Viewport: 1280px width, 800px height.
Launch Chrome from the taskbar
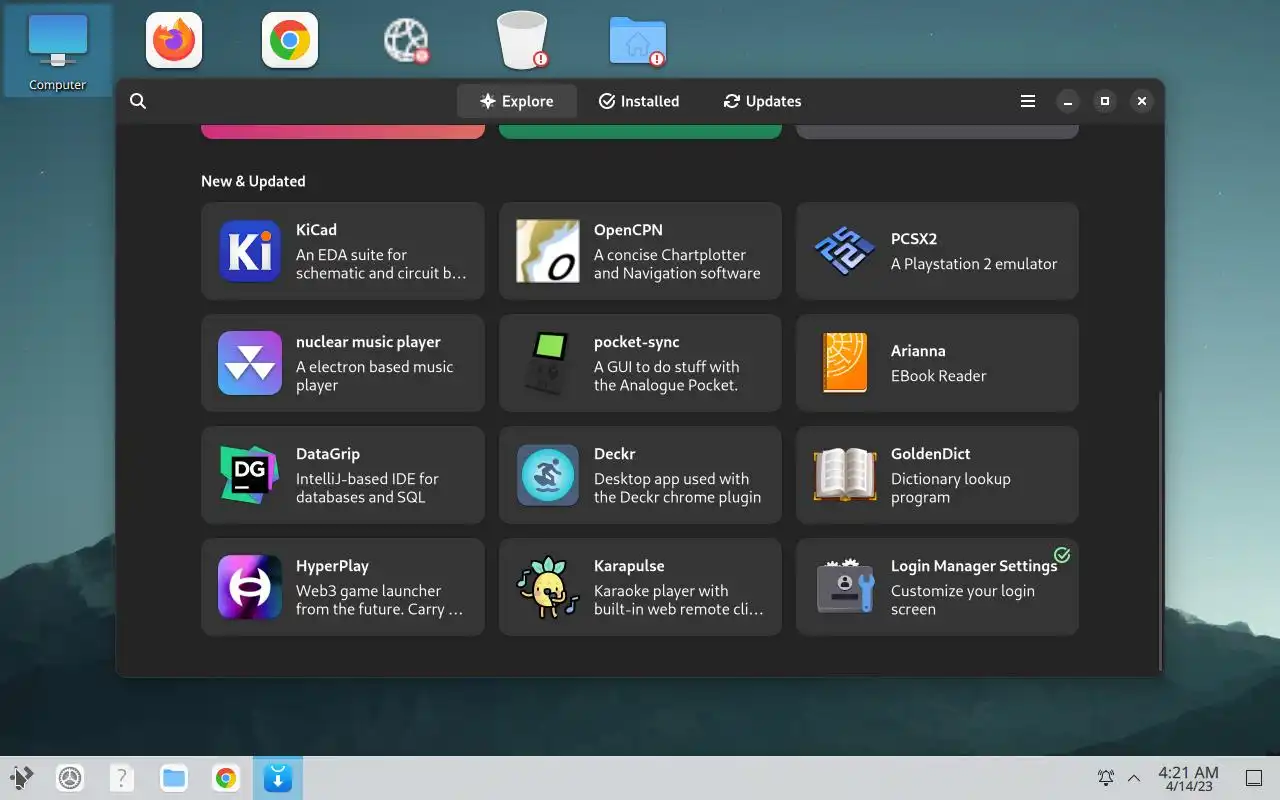pyautogui.click(x=226, y=778)
